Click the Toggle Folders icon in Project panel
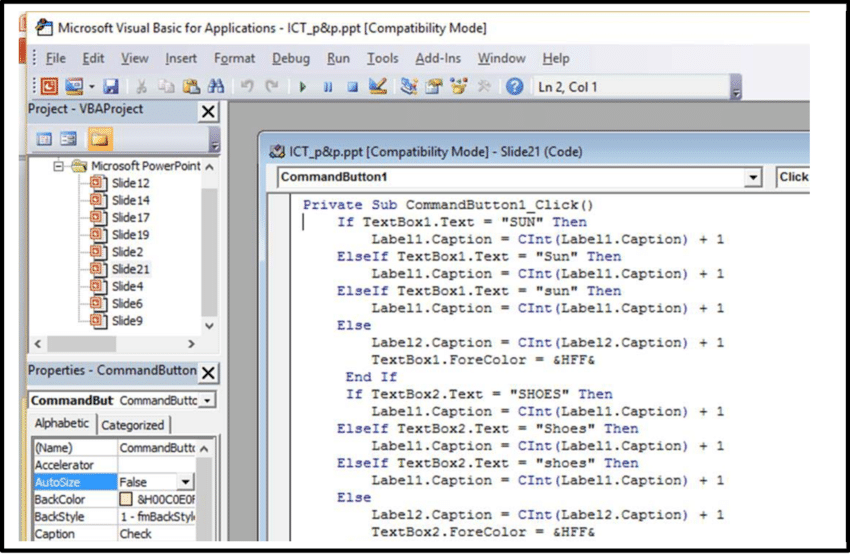Screen dimensions: 850x560 (97, 139)
